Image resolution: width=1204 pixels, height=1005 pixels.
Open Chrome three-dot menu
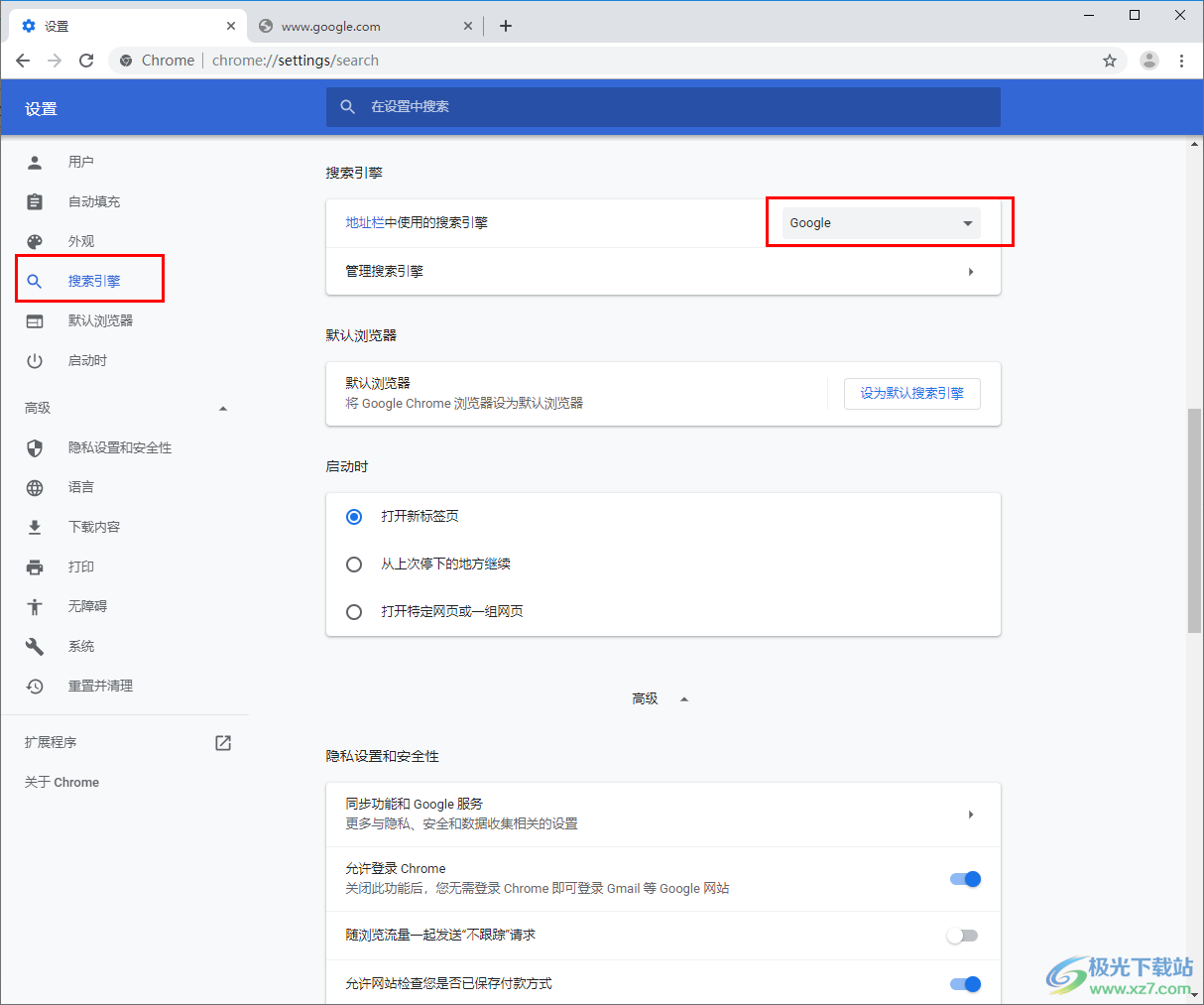1181,61
